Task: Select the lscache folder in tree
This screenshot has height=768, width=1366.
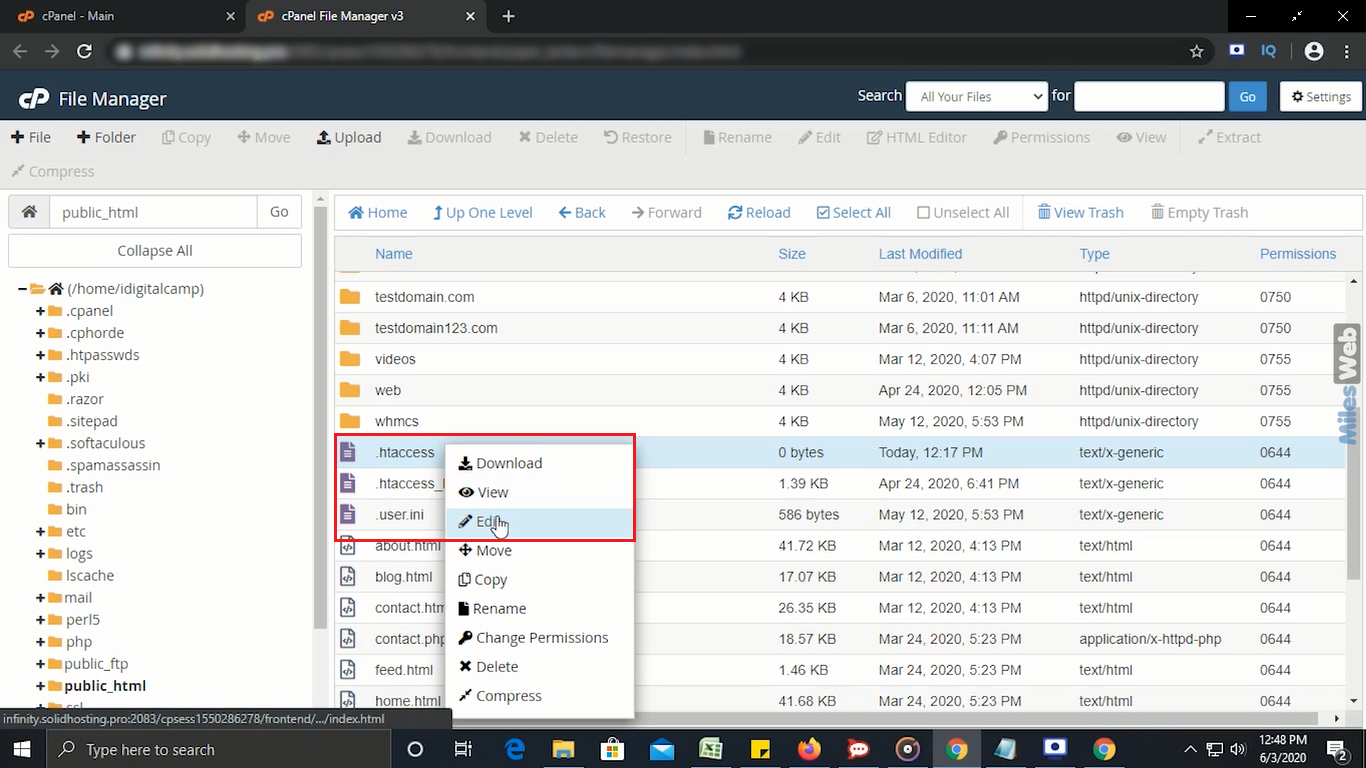Action: coord(90,575)
